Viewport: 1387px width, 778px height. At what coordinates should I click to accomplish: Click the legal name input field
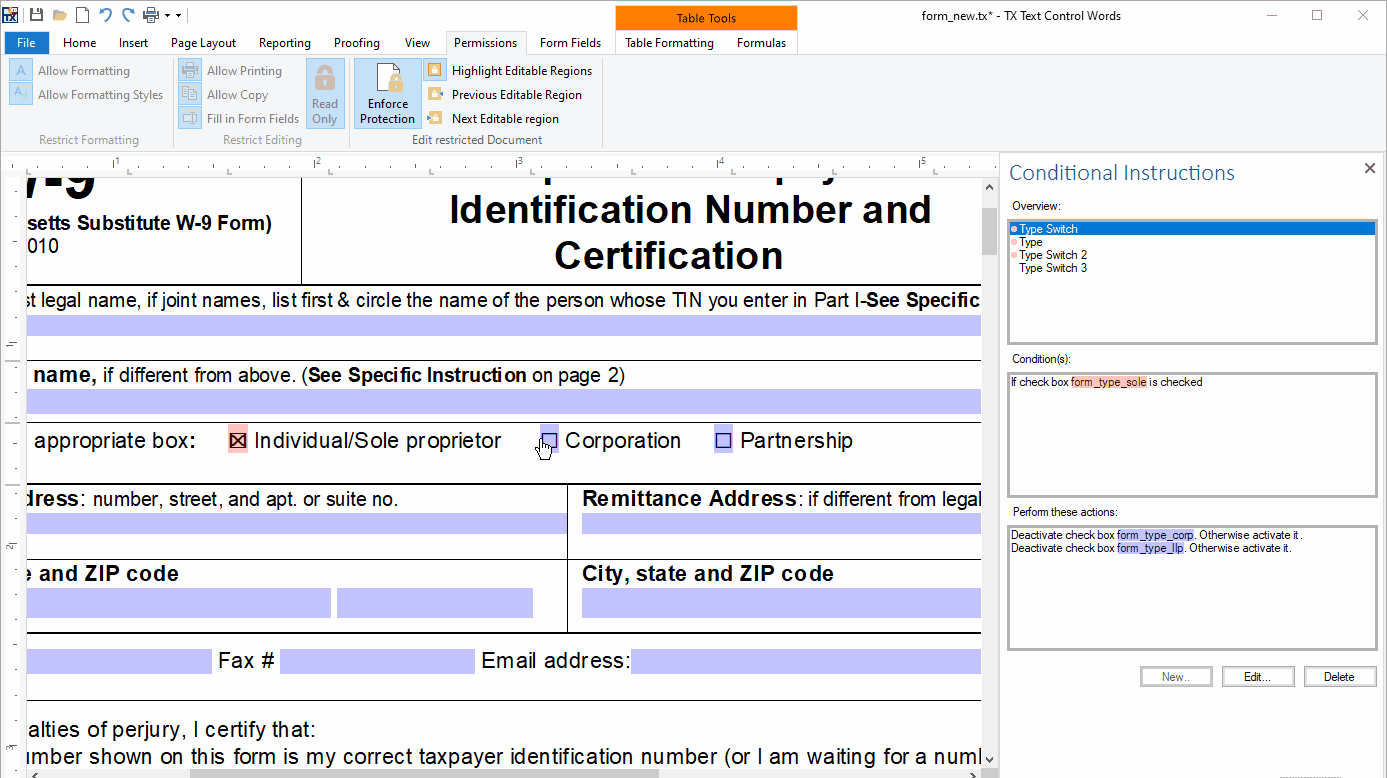tap(504, 325)
